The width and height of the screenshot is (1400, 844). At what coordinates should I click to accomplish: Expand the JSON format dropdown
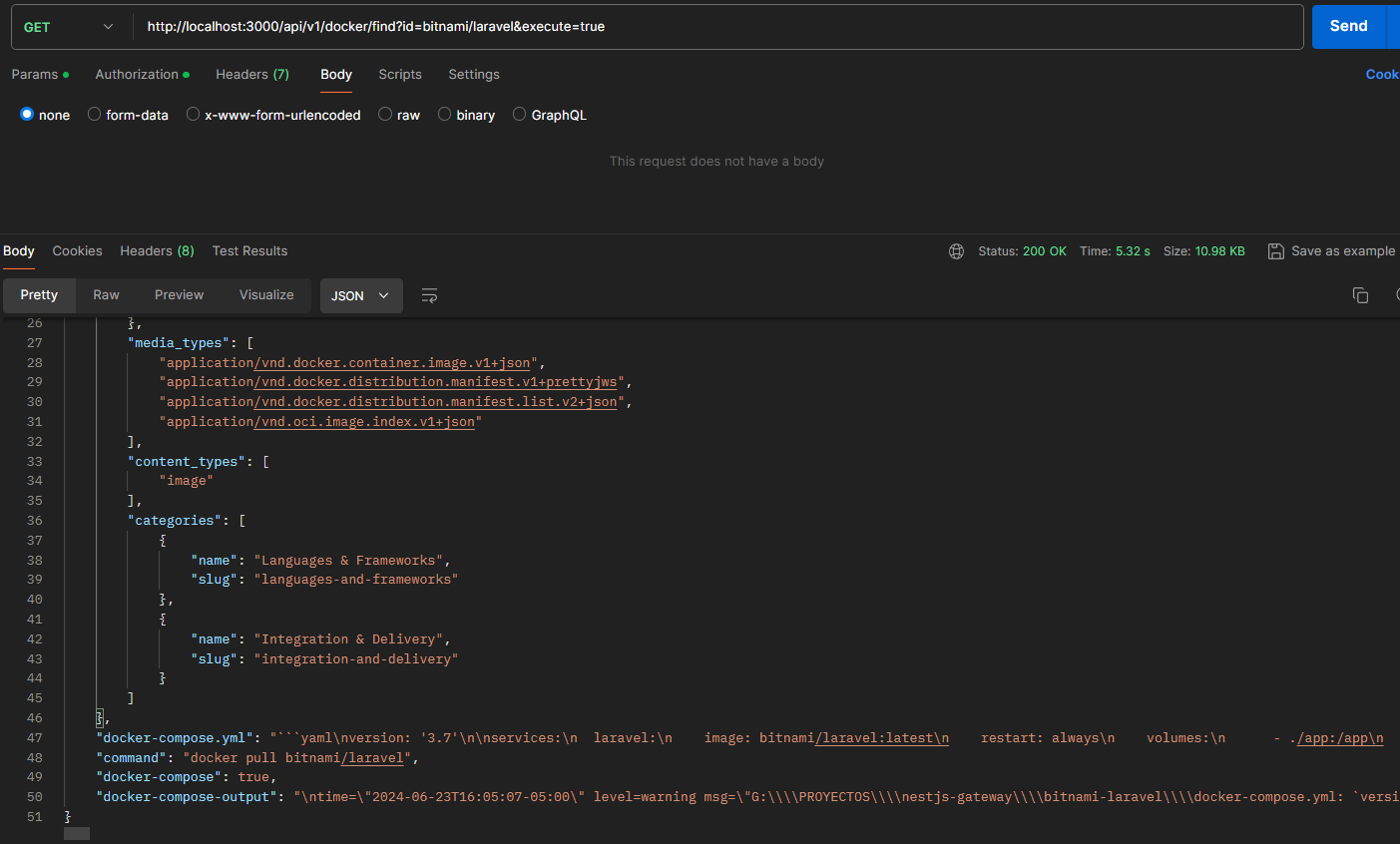pyautogui.click(x=360, y=295)
